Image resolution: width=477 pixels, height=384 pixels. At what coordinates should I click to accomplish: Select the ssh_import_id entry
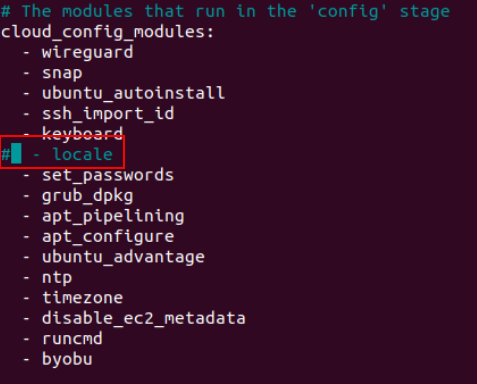pyautogui.click(x=99, y=114)
